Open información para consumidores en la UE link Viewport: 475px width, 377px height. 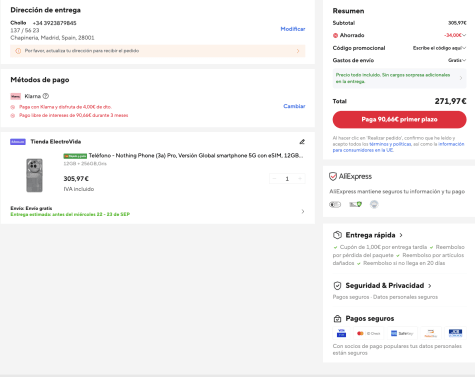tap(398, 147)
